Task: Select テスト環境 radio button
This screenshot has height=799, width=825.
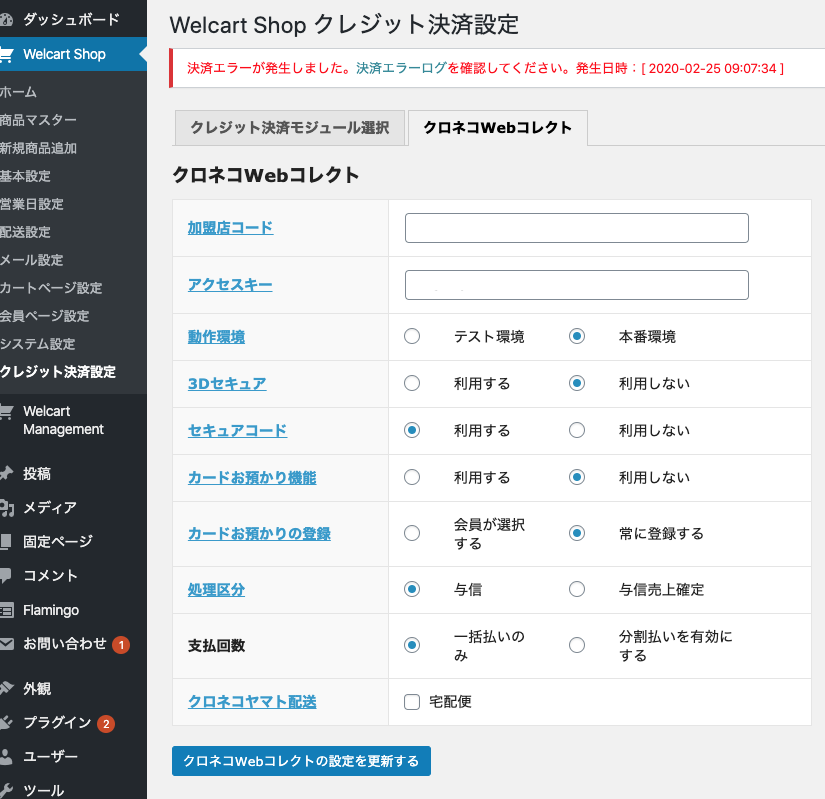Action: (x=412, y=337)
